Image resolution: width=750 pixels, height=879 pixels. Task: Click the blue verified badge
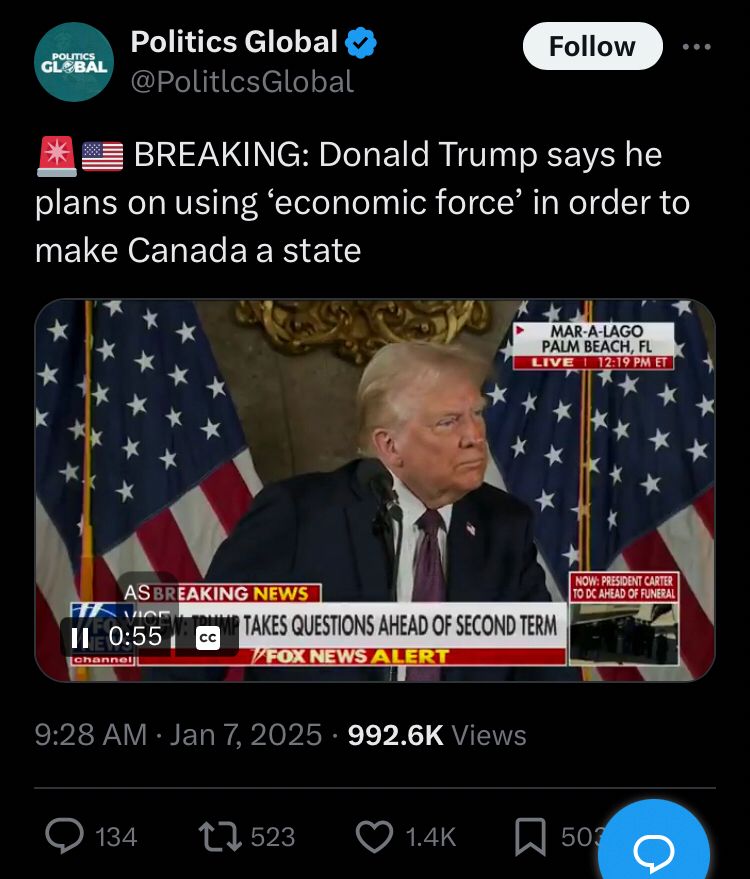360,43
